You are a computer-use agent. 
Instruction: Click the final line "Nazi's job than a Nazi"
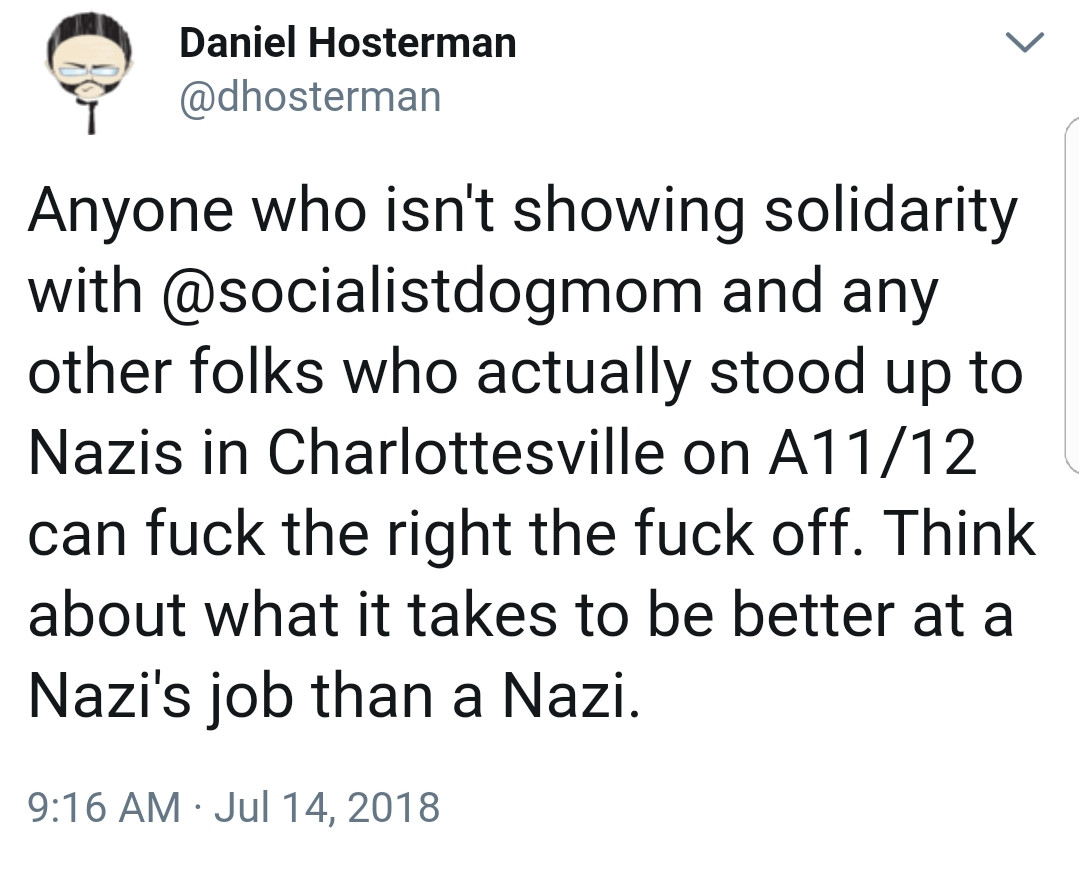[x=334, y=697]
